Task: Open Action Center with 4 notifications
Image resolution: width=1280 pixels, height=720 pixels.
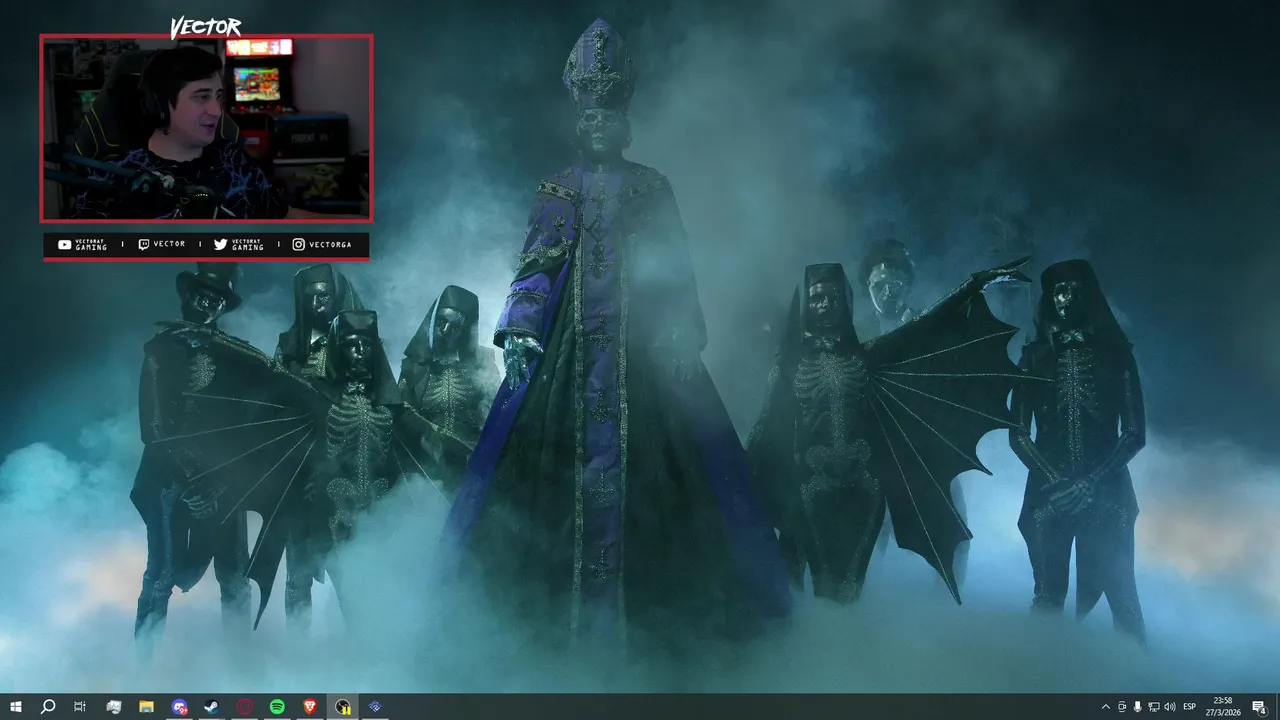Action: point(1260,707)
